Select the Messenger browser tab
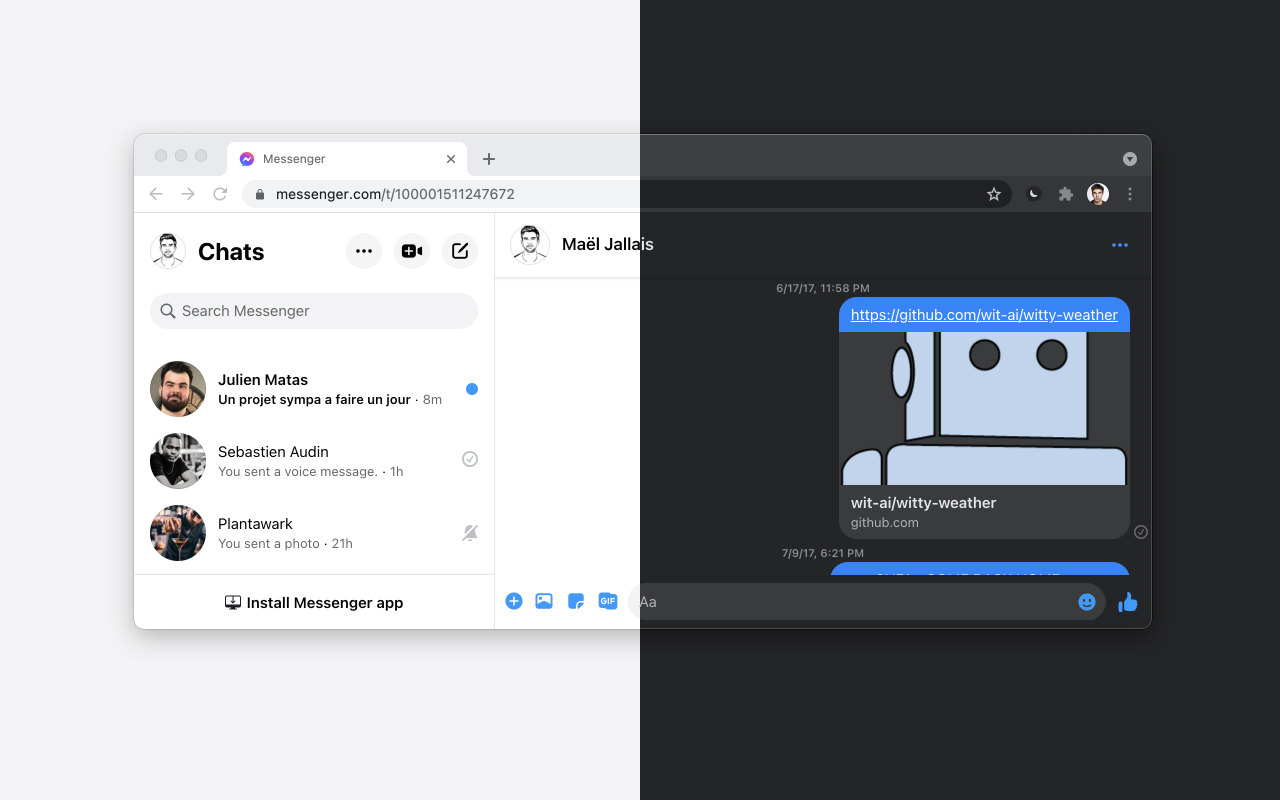The width and height of the screenshot is (1280, 800). (x=293, y=158)
